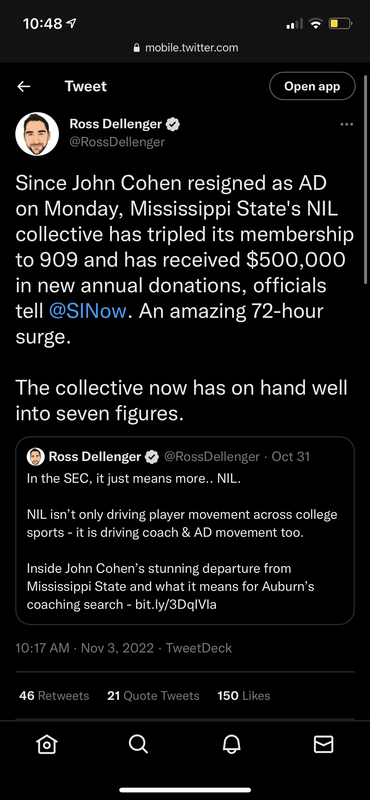
Task: Tap Ross Dellenger's large profile avatar
Action: pyautogui.click(x=37, y=134)
